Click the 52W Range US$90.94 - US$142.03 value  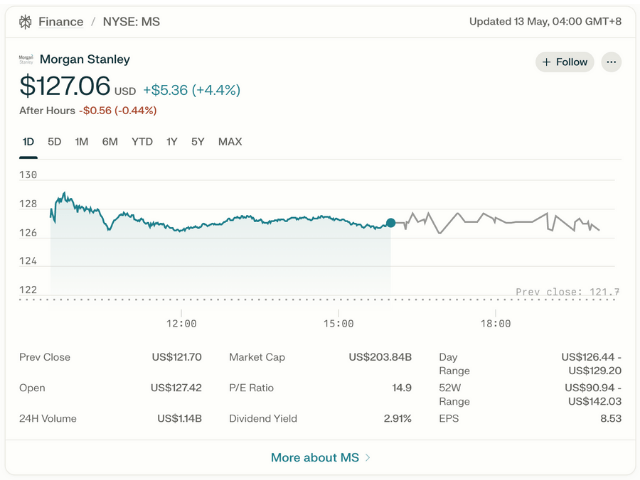point(593,394)
